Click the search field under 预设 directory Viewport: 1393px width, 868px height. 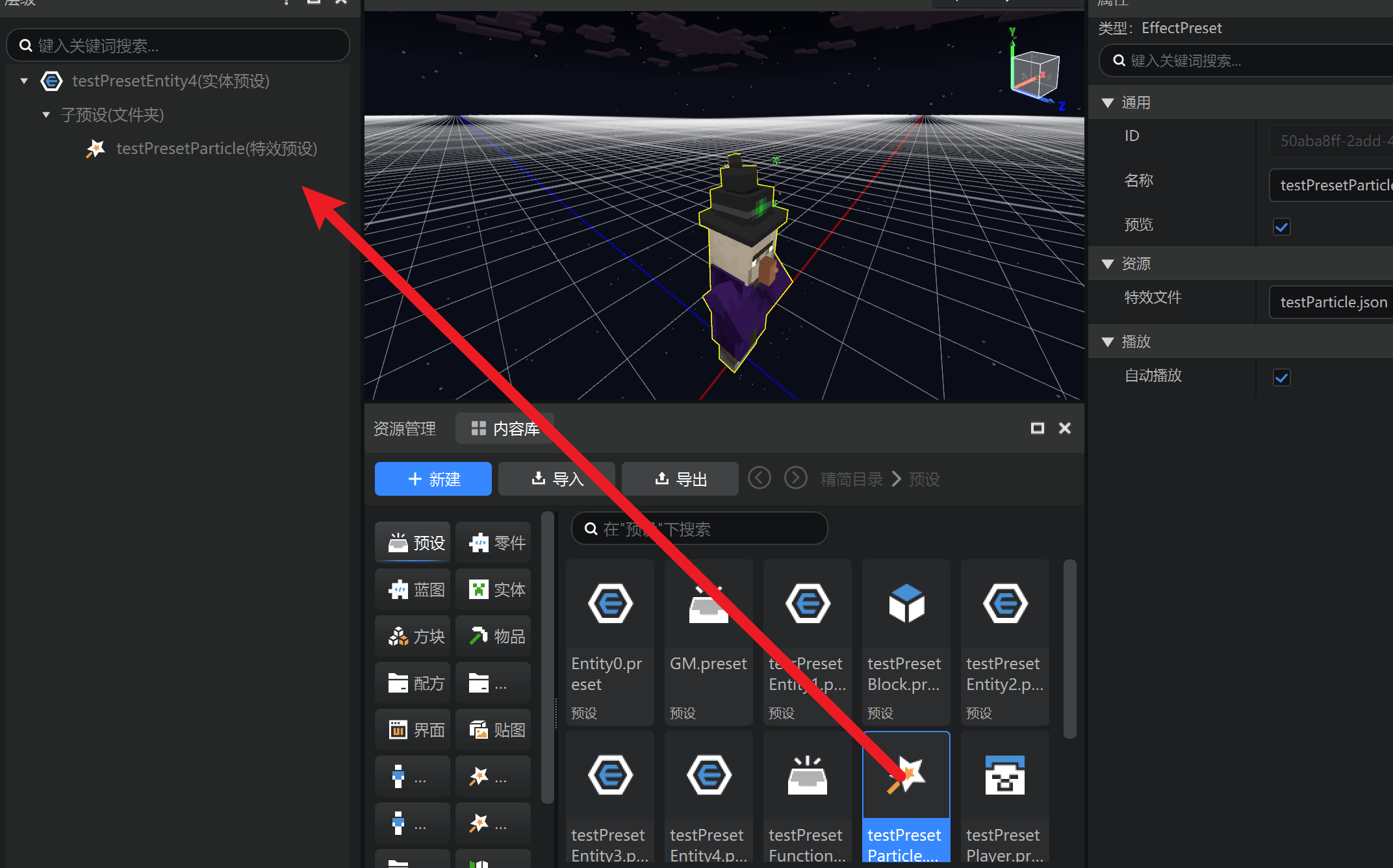click(x=700, y=529)
